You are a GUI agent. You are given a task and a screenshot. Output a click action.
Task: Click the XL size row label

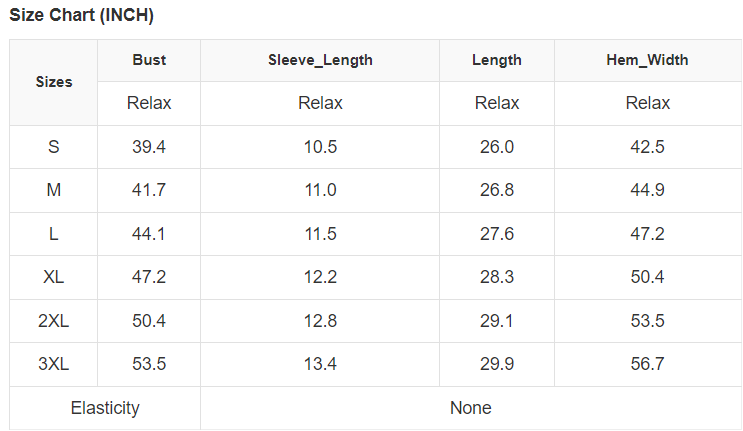(54, 277)
